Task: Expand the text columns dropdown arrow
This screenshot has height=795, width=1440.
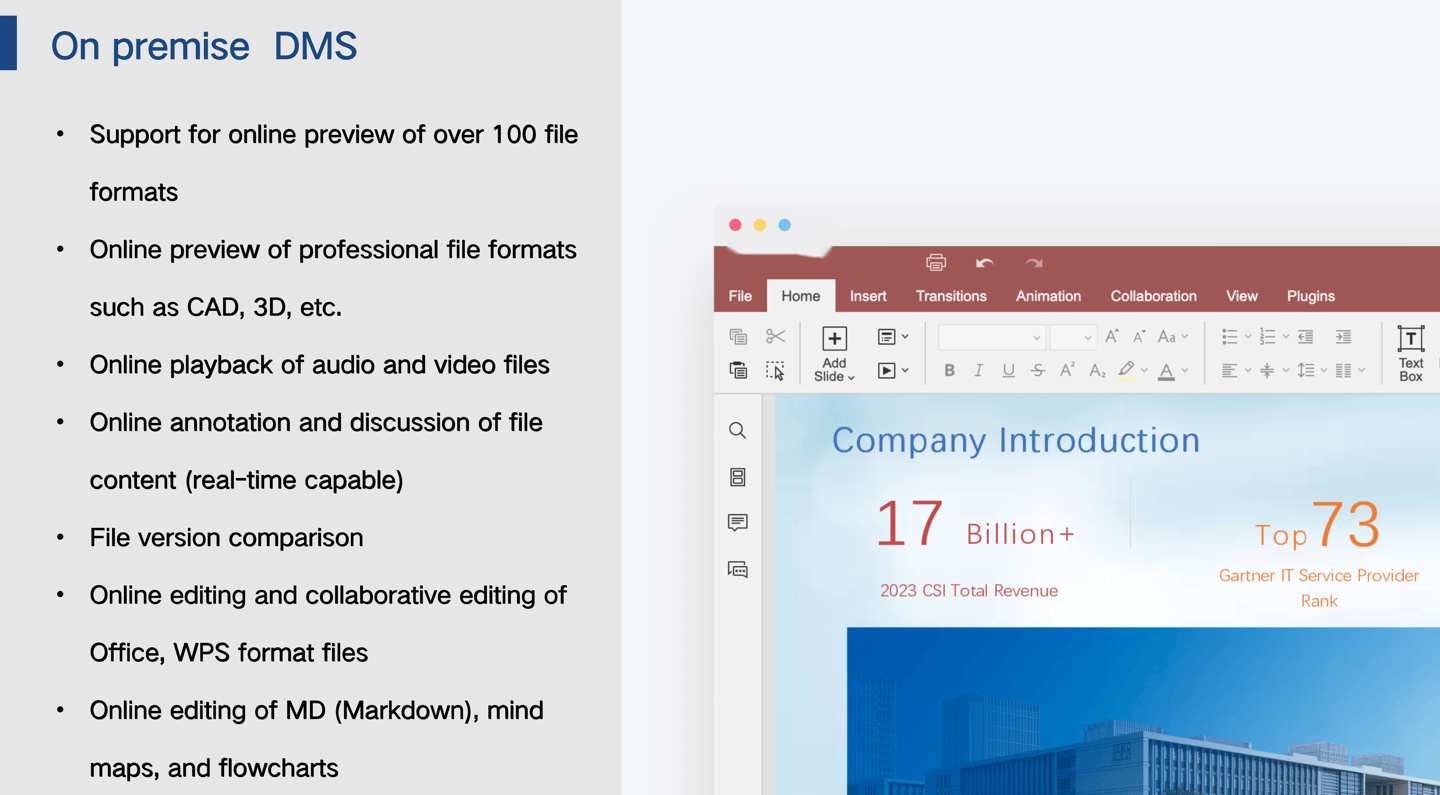Action: [x=1362, y=371]
